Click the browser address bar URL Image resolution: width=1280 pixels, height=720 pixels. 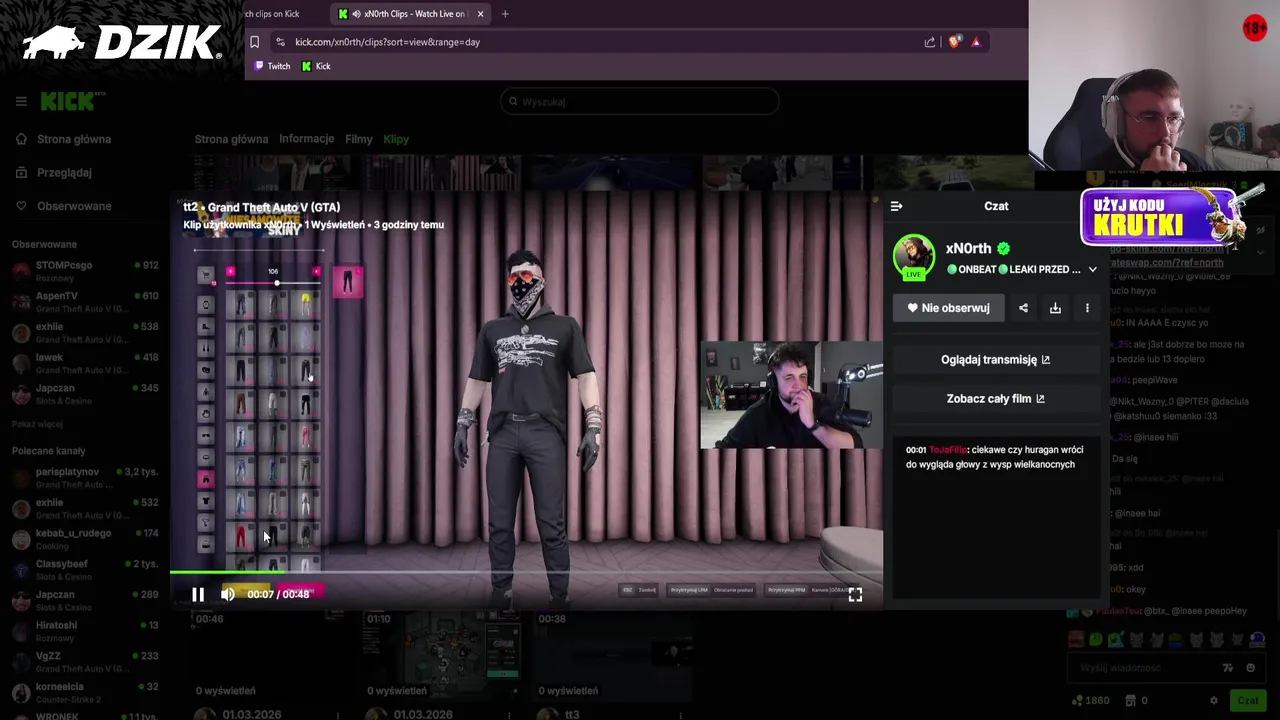pyautogui.click(x=387, y=42)
